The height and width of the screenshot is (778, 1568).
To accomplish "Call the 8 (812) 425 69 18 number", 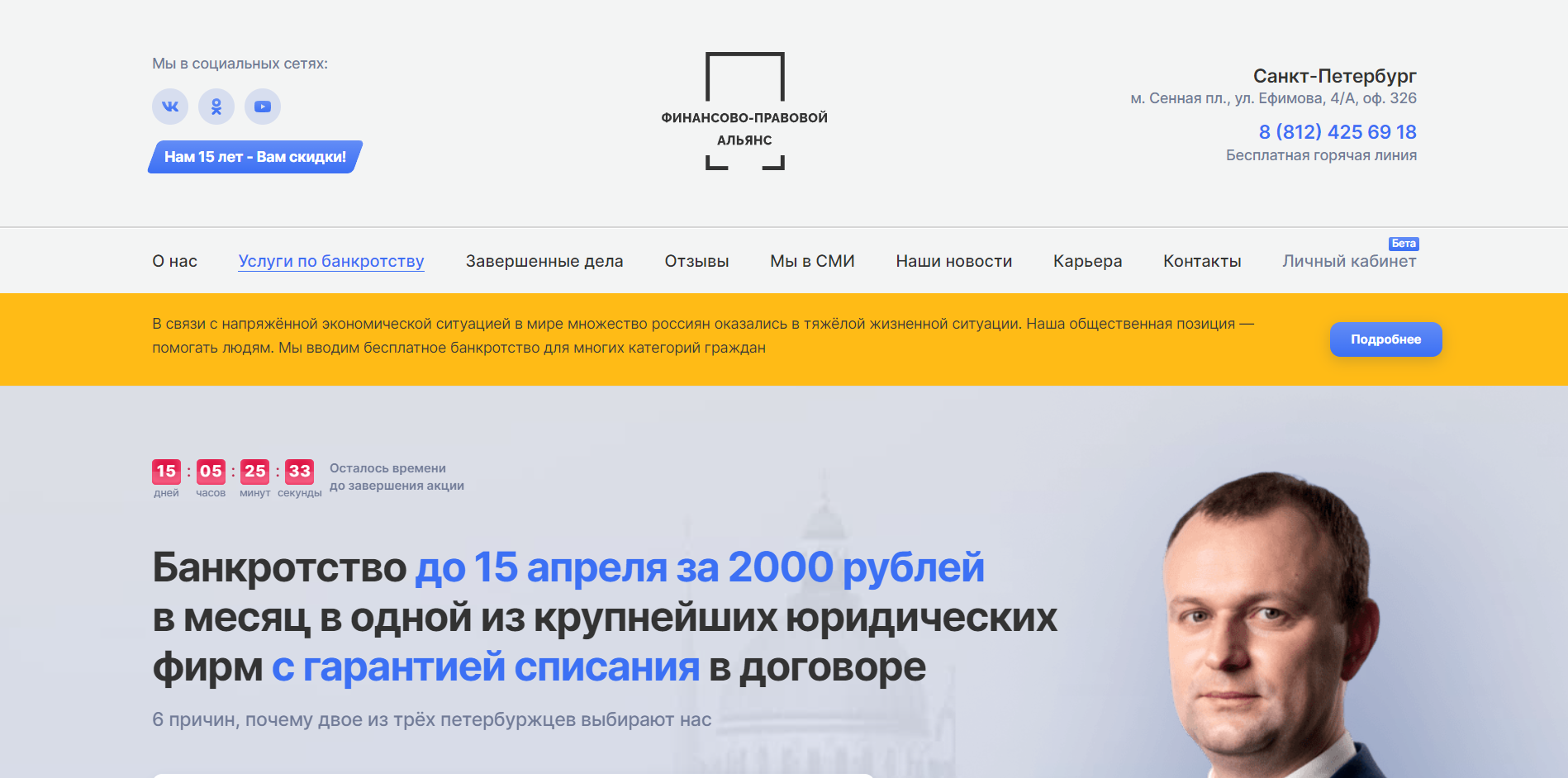I will [1337, 132].
